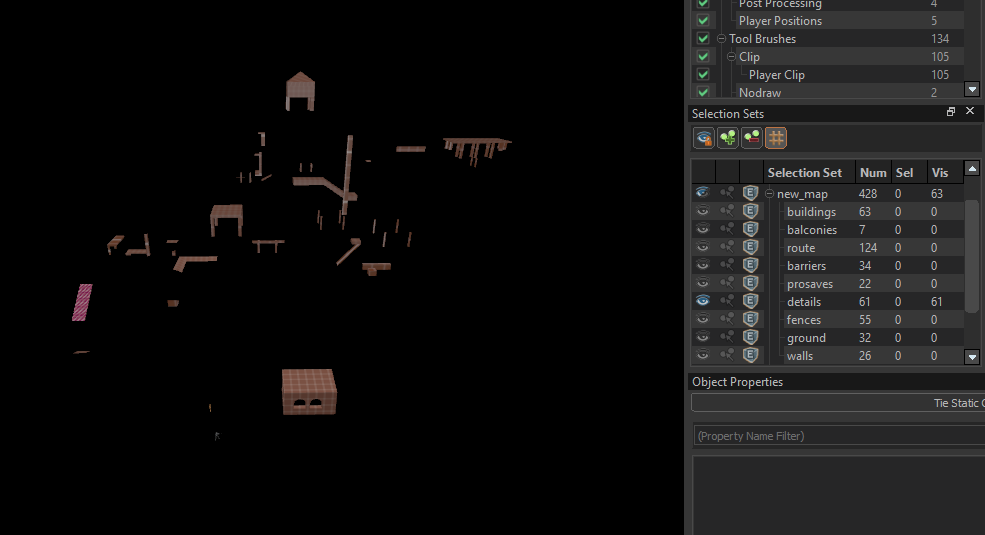This screenshot has height=535, width=985.
Task: Click the select-members icon for buildings row
Action: point(727,212)
